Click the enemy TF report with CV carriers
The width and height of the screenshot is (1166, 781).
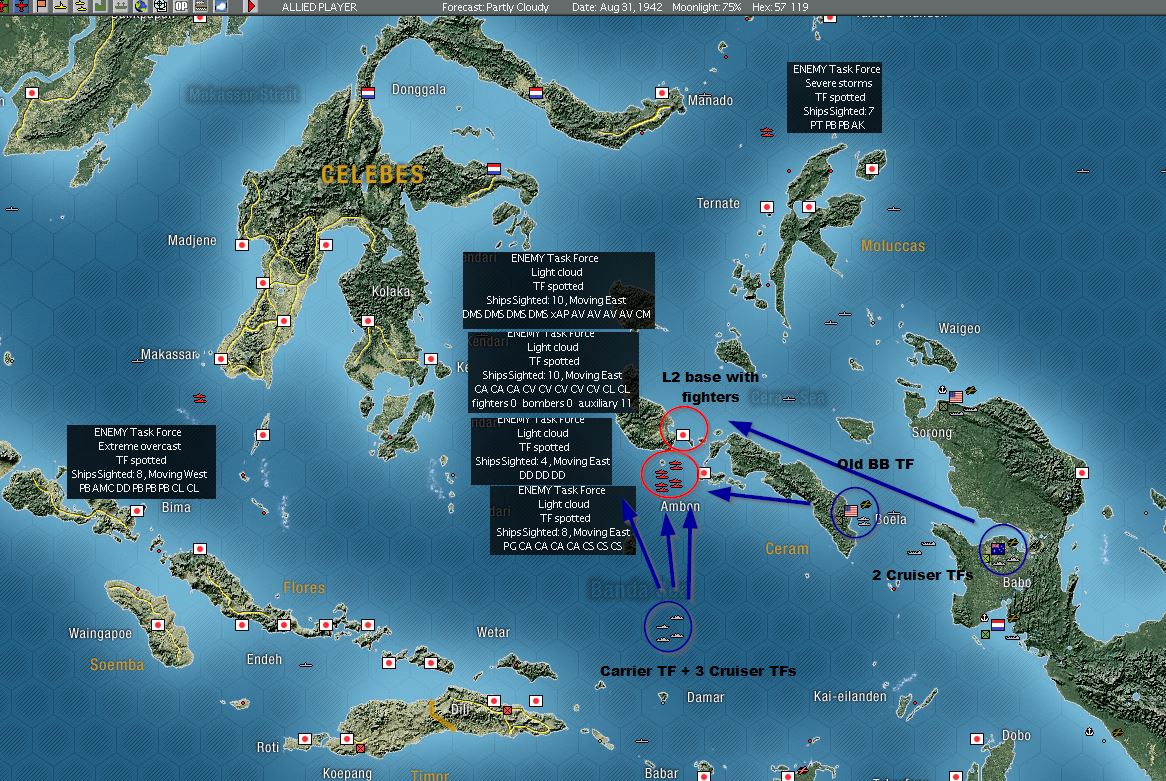point(553,371)
